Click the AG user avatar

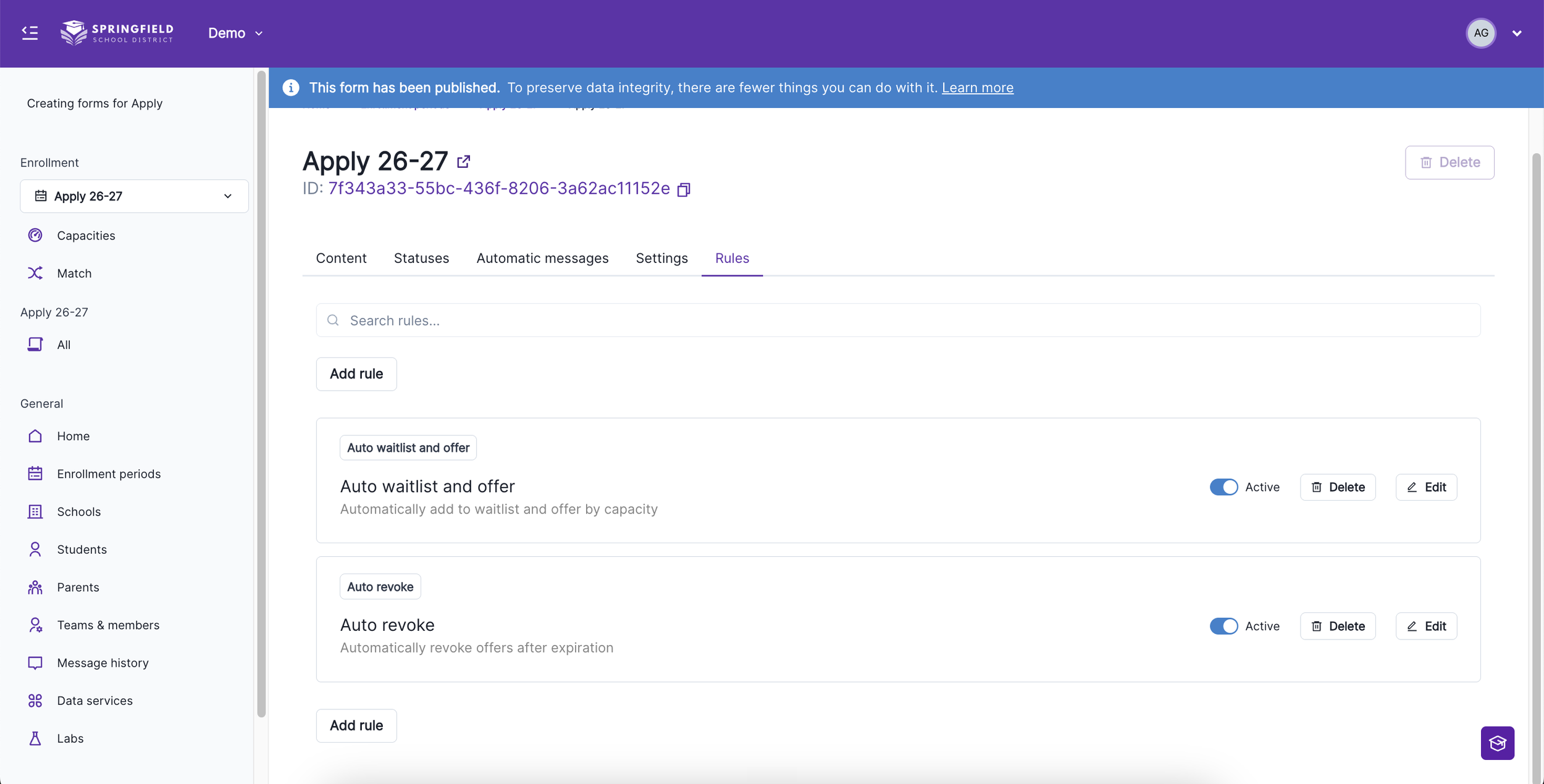tap(1480, 33)
